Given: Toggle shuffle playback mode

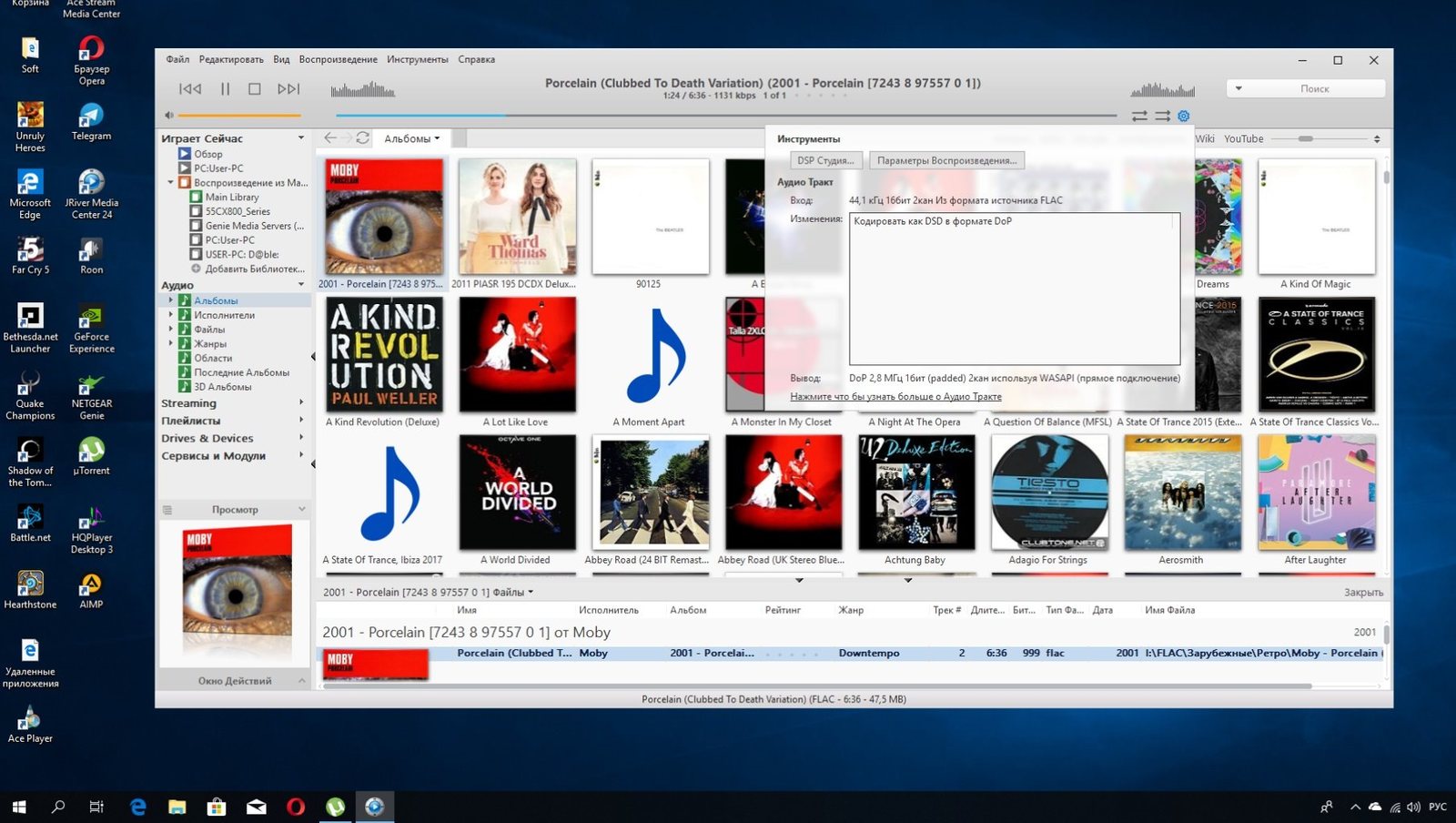Looking at the screenshot, I should 1162,116.
